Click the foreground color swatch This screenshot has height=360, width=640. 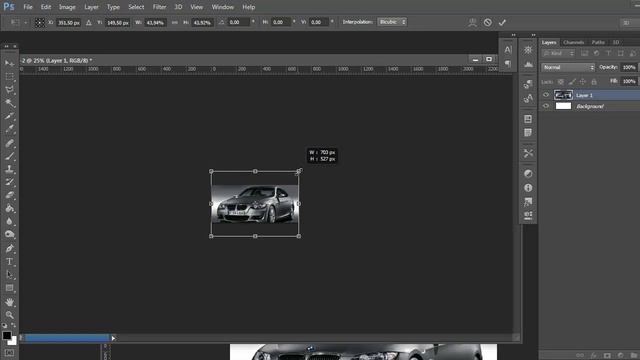(7, 336)
